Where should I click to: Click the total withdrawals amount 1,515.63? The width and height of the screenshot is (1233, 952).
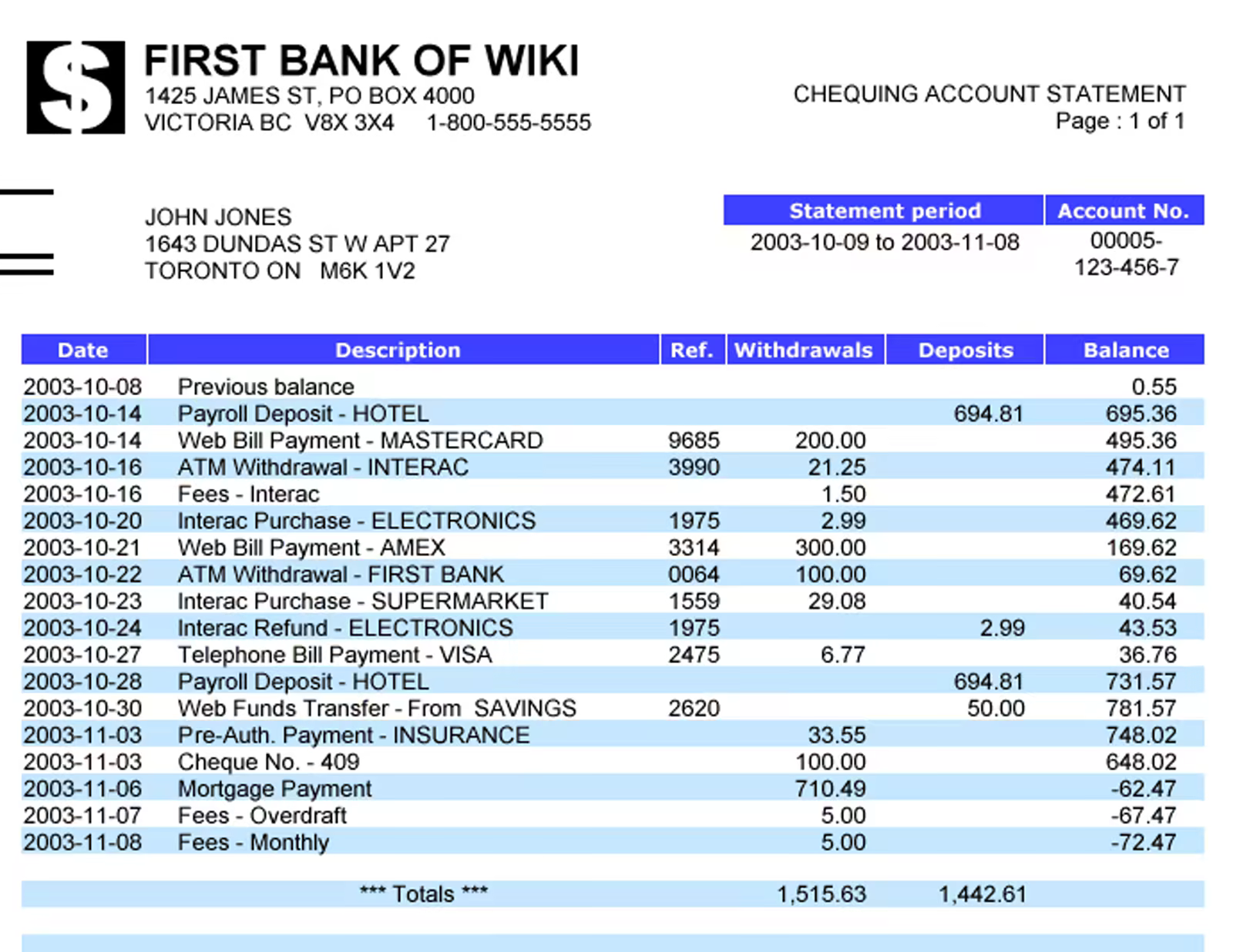(821, 893)
